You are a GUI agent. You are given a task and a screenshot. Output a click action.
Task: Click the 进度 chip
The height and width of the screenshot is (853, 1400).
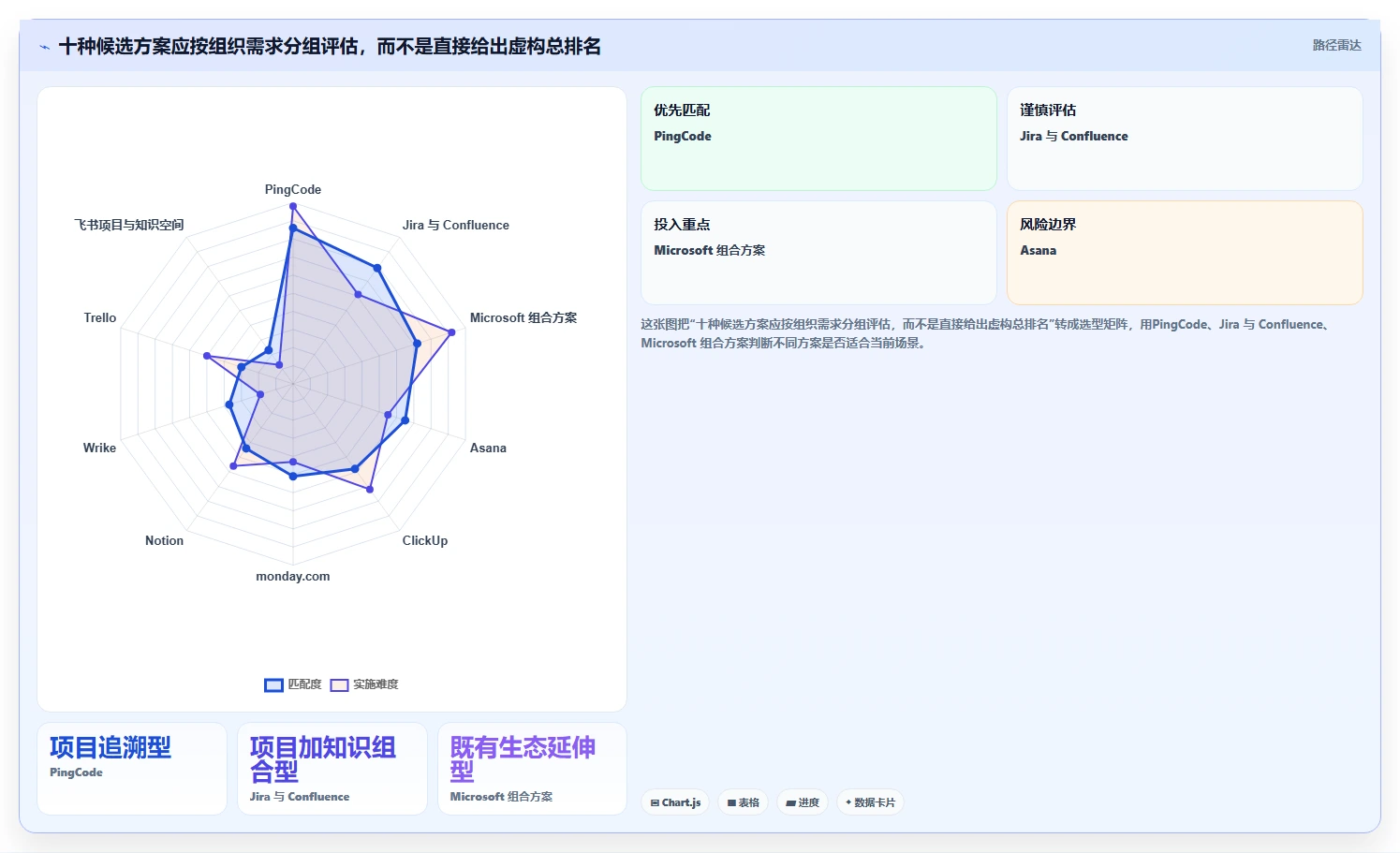pos(803,802)
